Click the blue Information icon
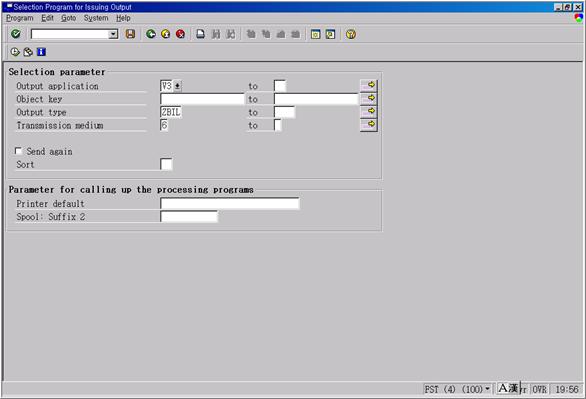The width and height of the screenshot is (586, 399). coord(41,52)
